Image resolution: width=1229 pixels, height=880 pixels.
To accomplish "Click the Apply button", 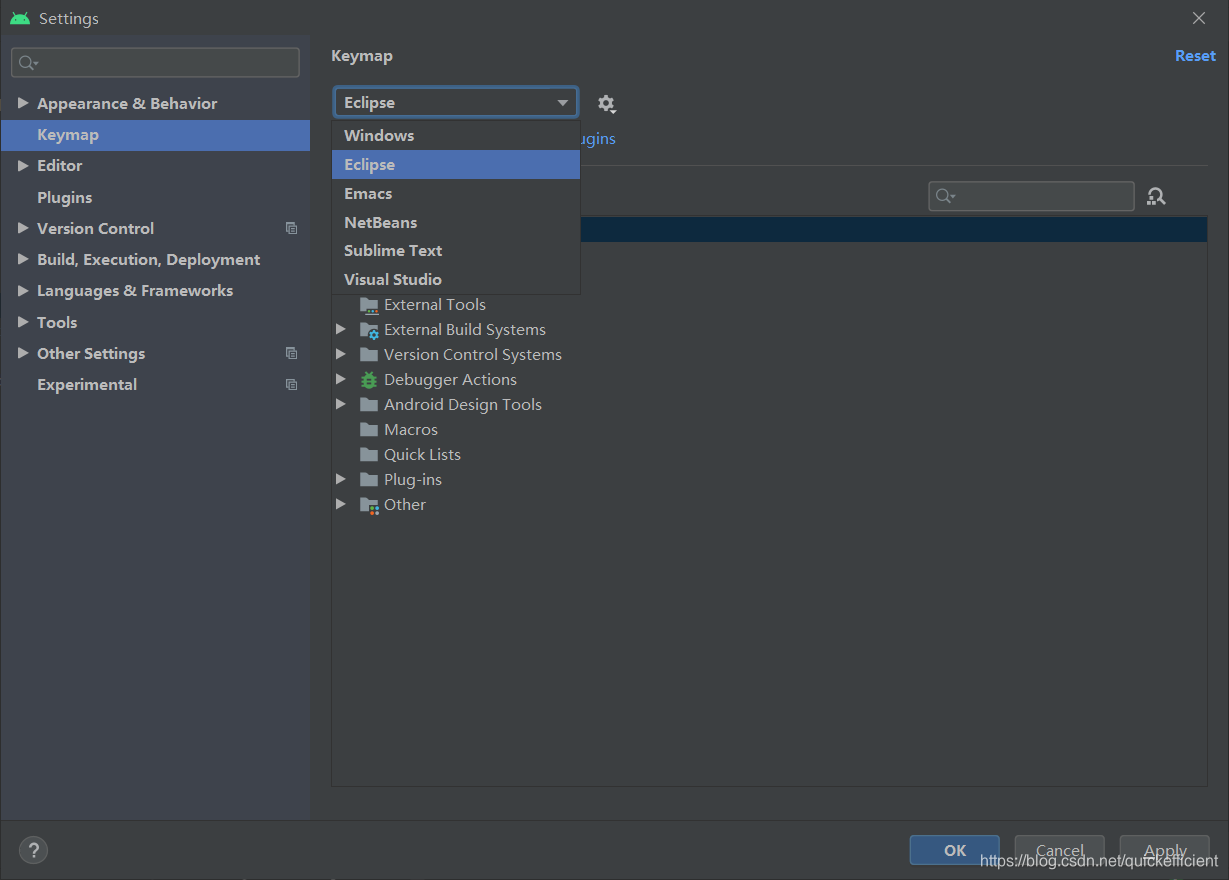I will (1163, 850).
